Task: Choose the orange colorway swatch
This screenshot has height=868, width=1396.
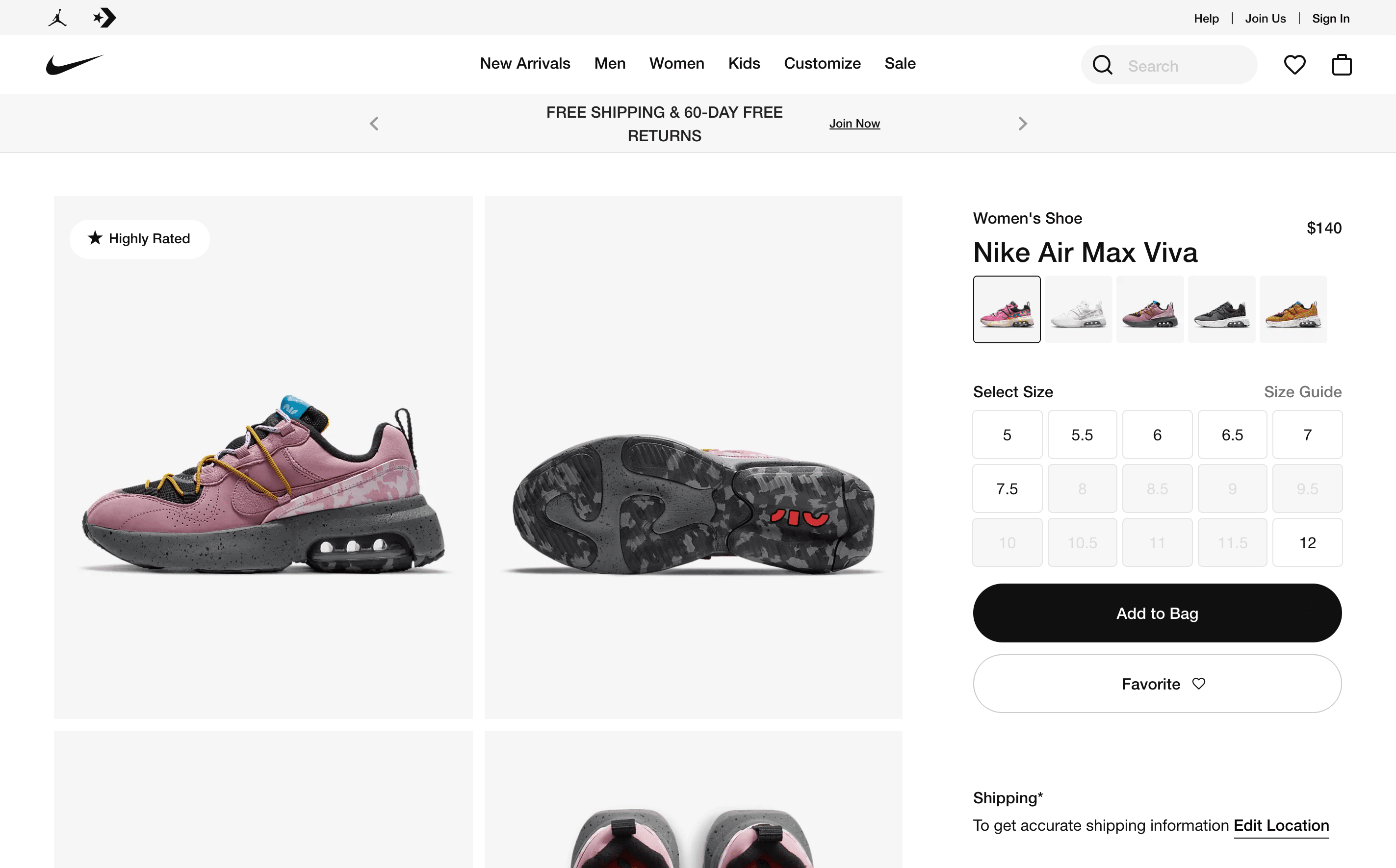Action: pos(1293,310)
